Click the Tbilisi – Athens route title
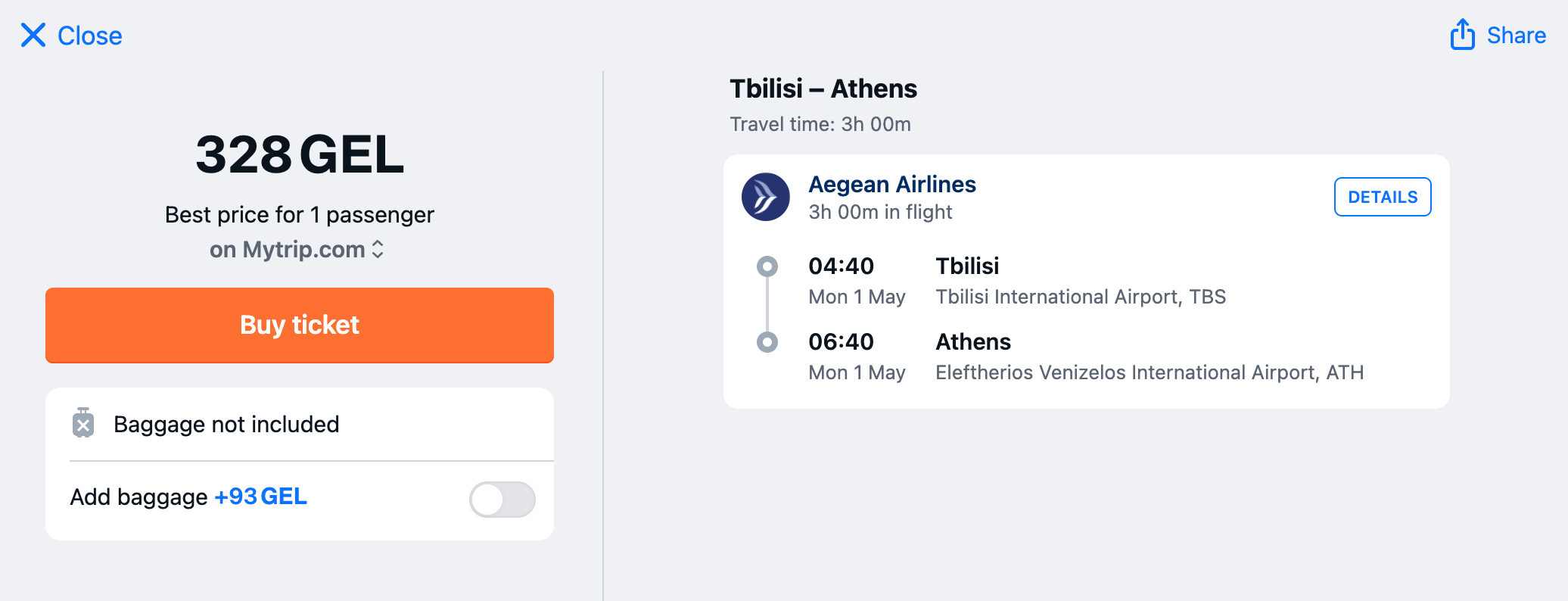This screenshot has width=1568, height=601. click(x=823, y=89)
